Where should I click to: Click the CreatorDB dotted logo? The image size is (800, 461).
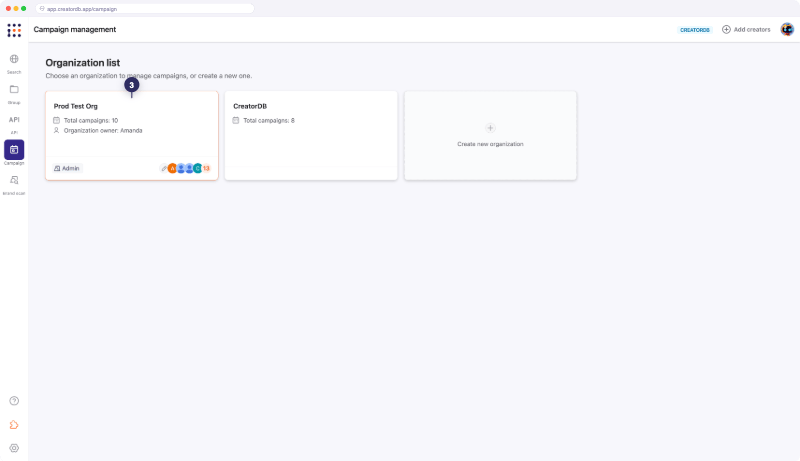click(x=14, y=30)
